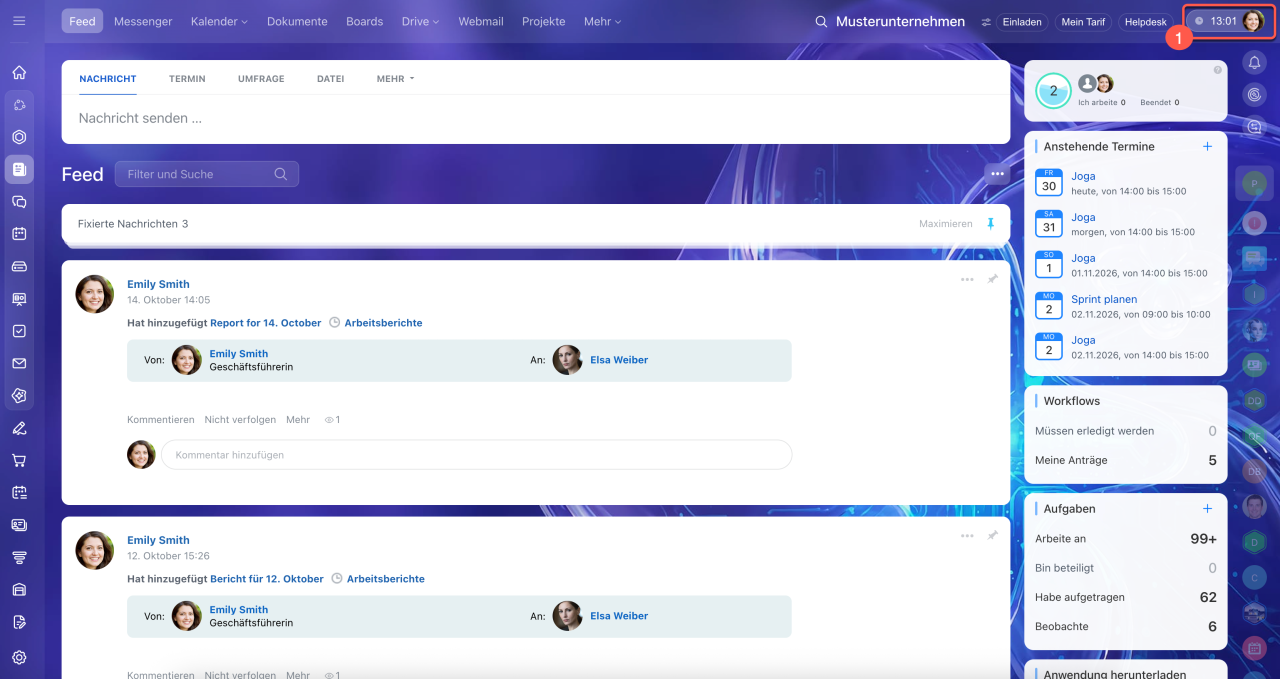Add a new task with Aufgaben plus

click(x=1207, y=508)
